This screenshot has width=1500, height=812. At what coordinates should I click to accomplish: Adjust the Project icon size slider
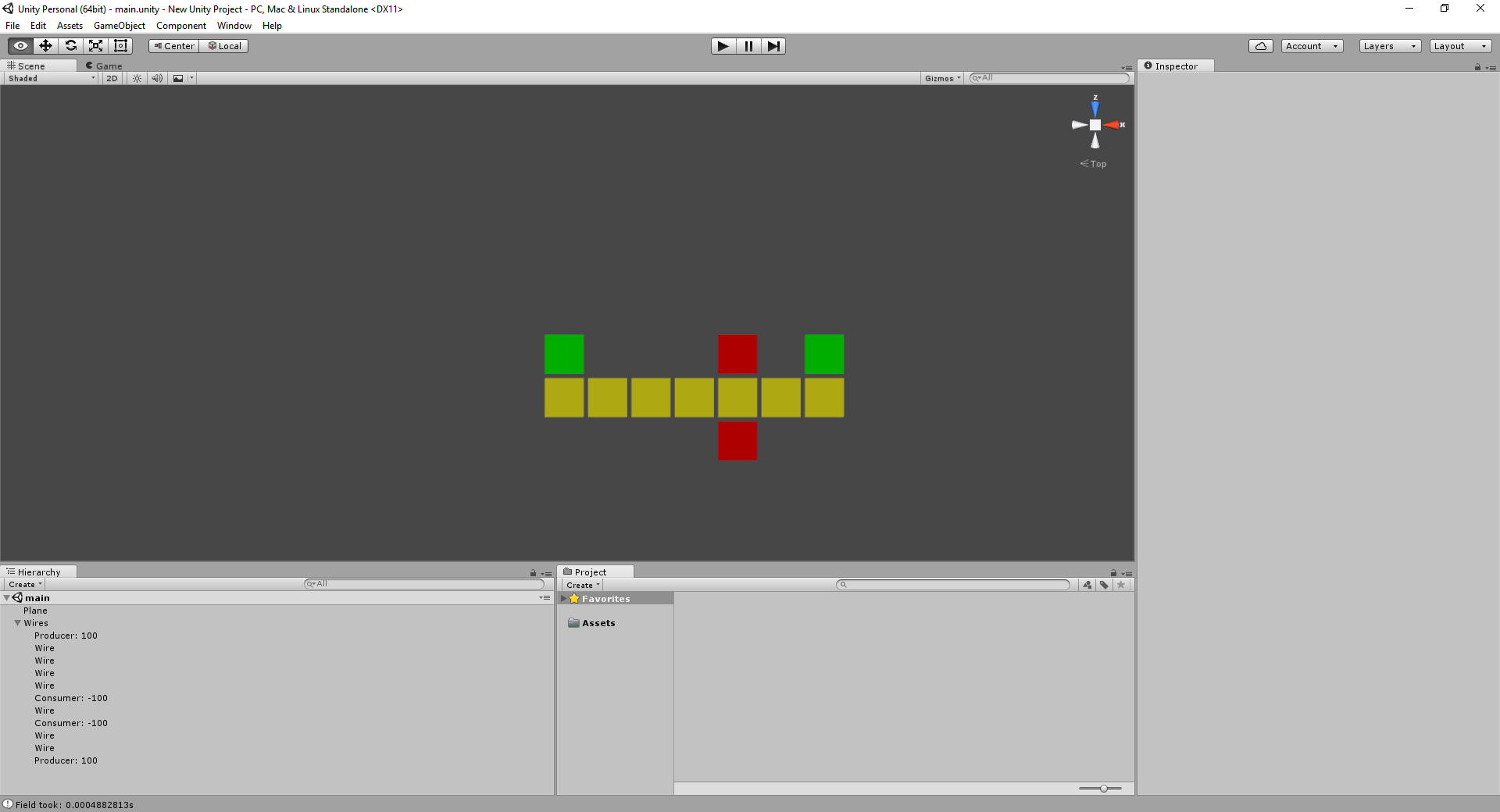[x=1103, y=789]
